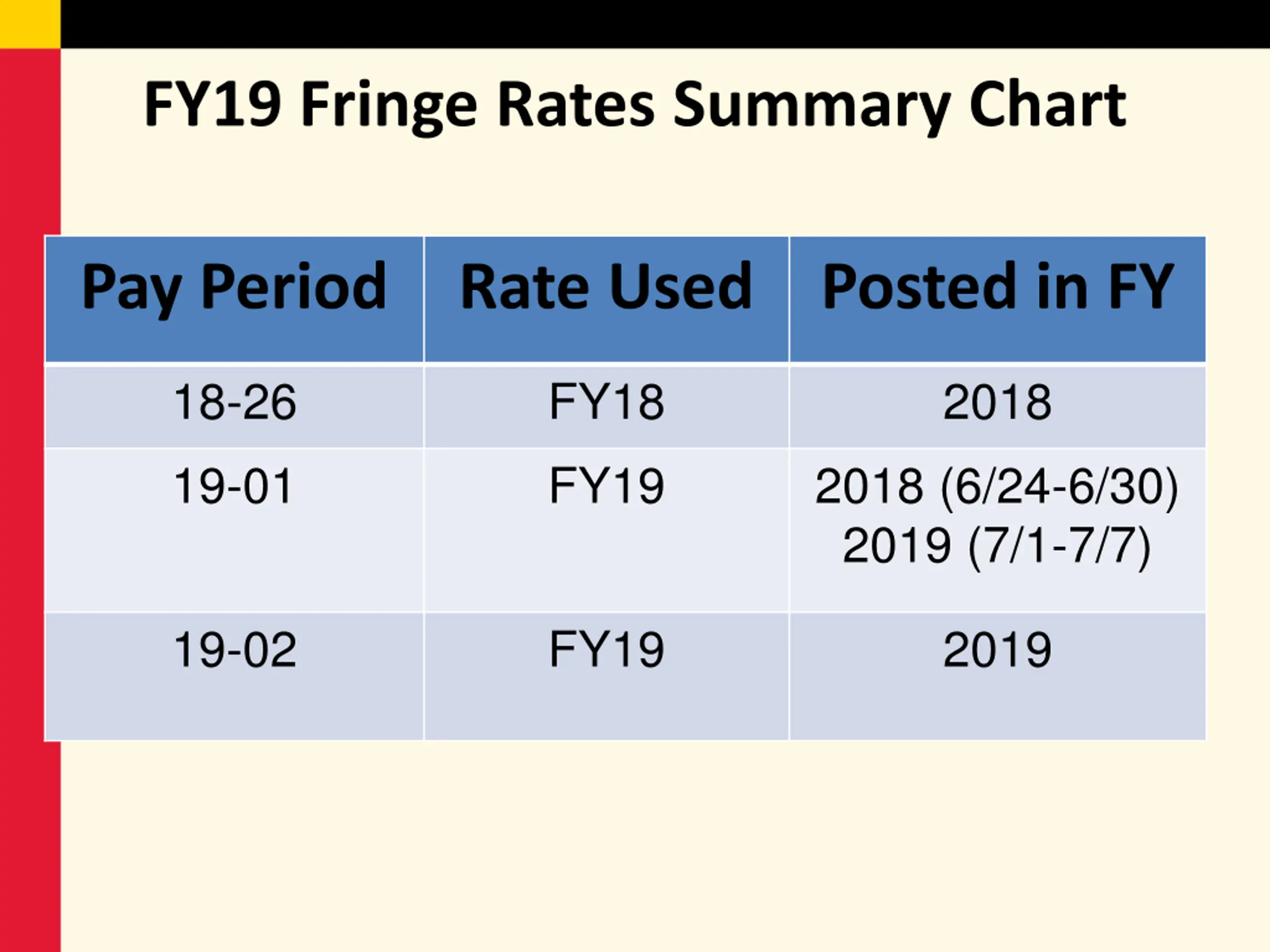Select FY19 rate in the 19-01 row
Image resolution: width=1270 pixels, height=952 pixels.
pyautogui.click(x=606, y=486)
